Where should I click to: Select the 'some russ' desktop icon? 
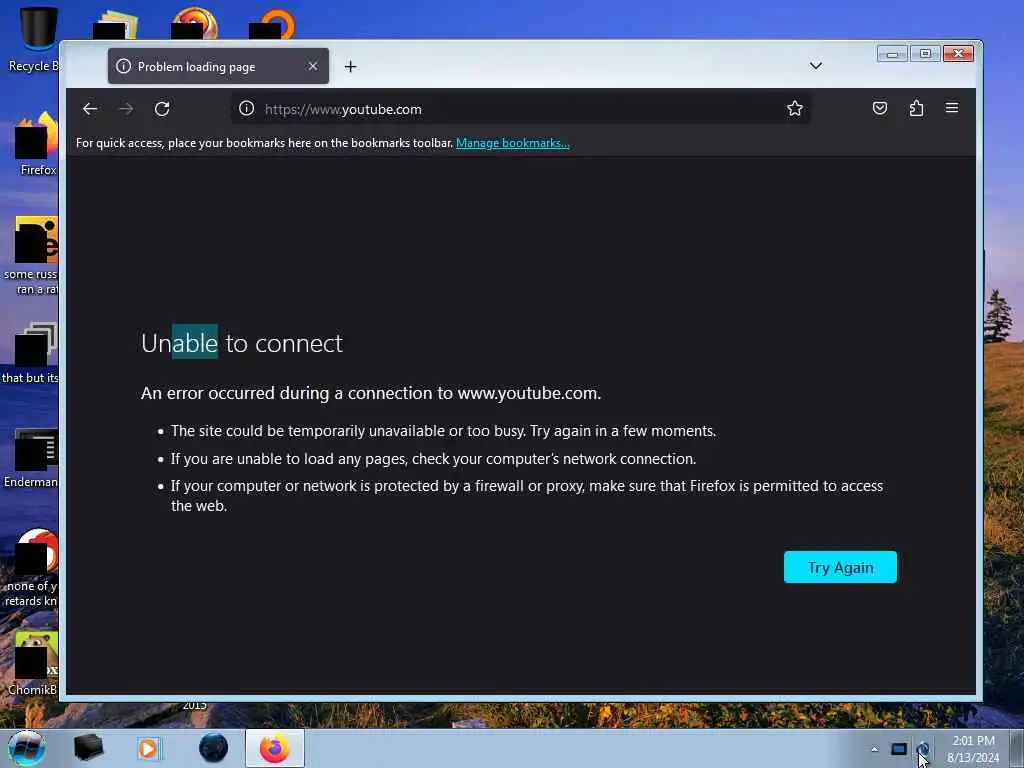click(33, 256)
